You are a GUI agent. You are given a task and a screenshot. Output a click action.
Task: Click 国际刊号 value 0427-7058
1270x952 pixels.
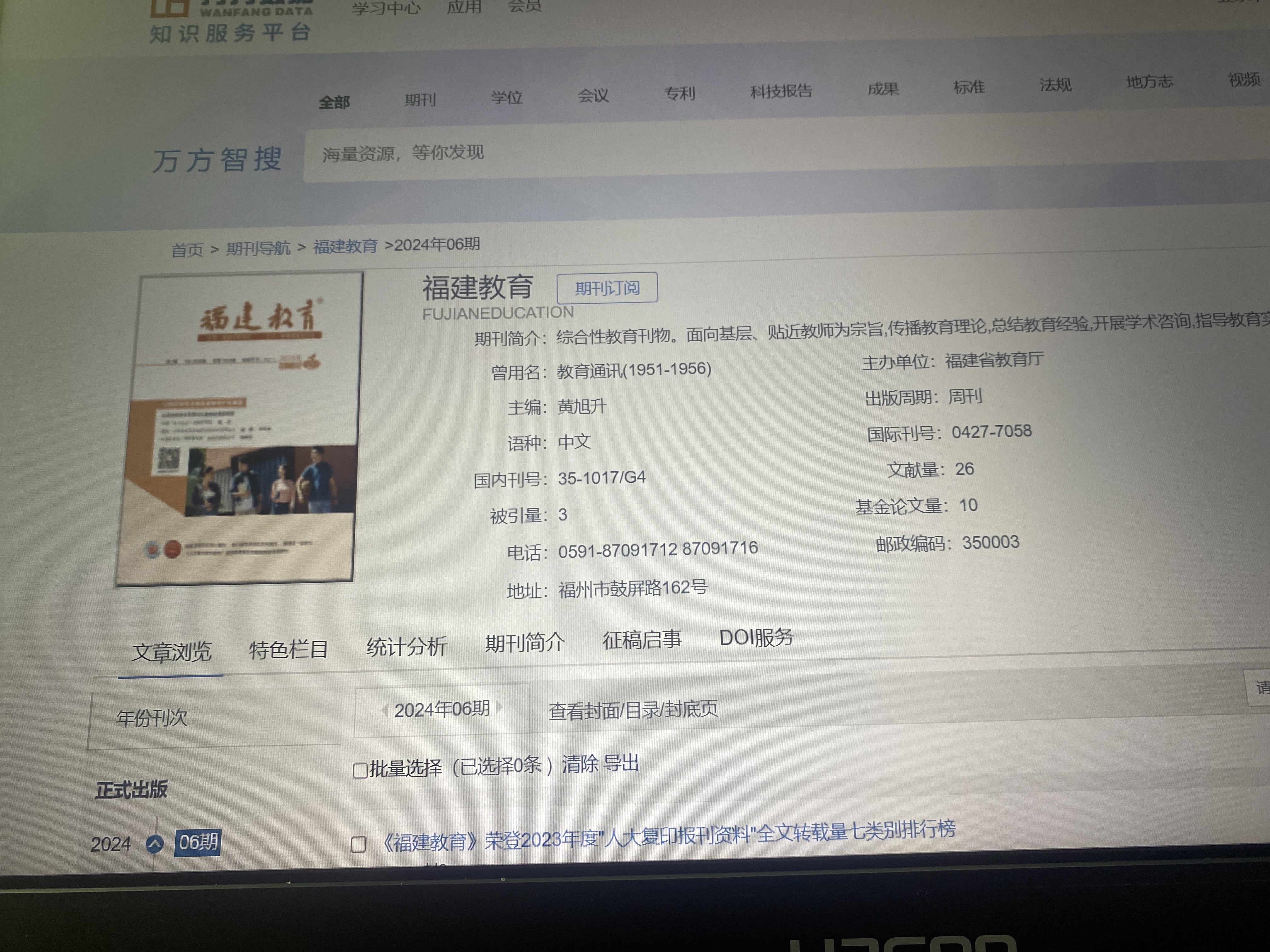click(x=992, y=432)
